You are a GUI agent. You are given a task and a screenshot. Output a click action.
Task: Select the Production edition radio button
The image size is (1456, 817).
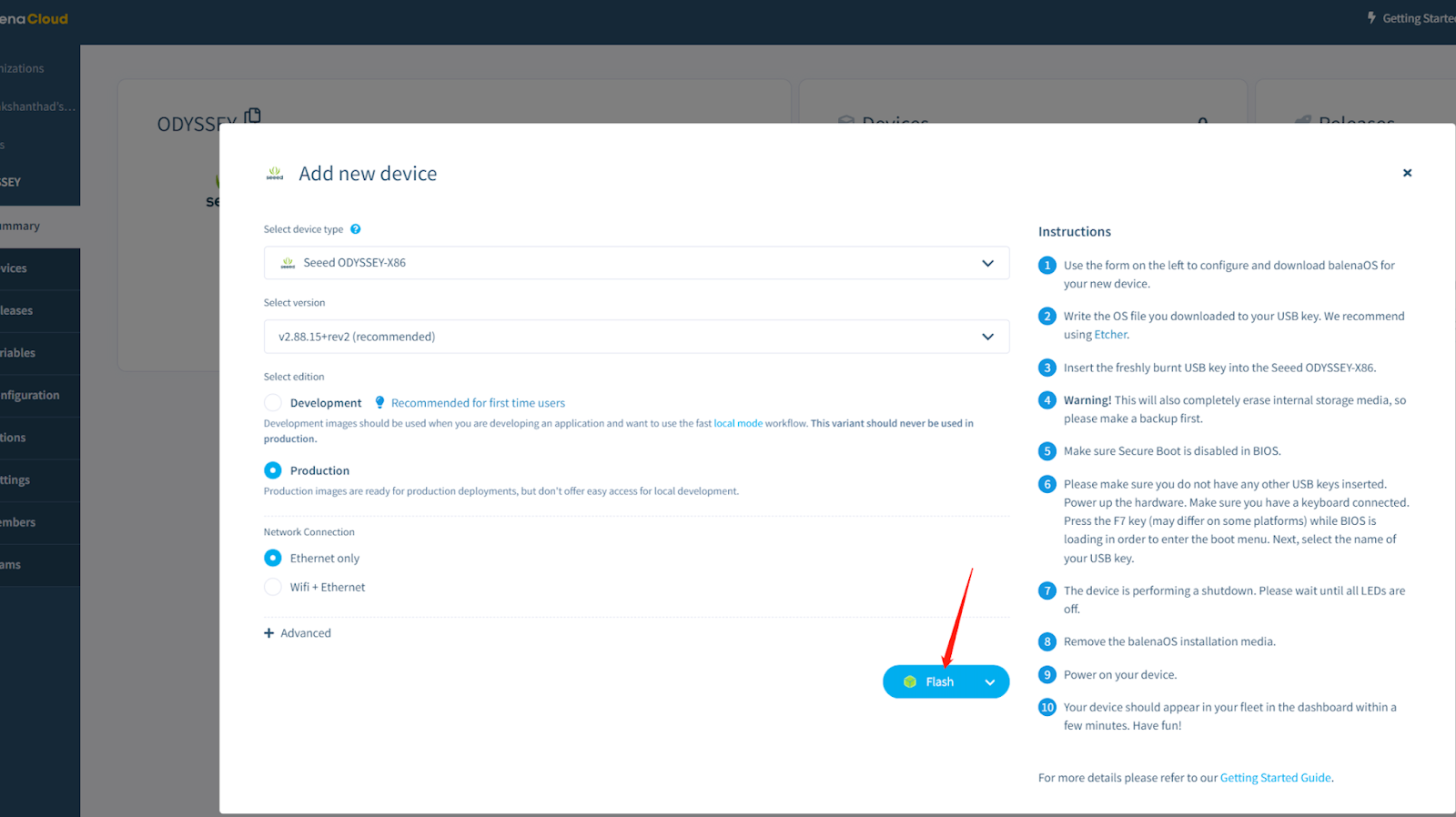[273, 470]
